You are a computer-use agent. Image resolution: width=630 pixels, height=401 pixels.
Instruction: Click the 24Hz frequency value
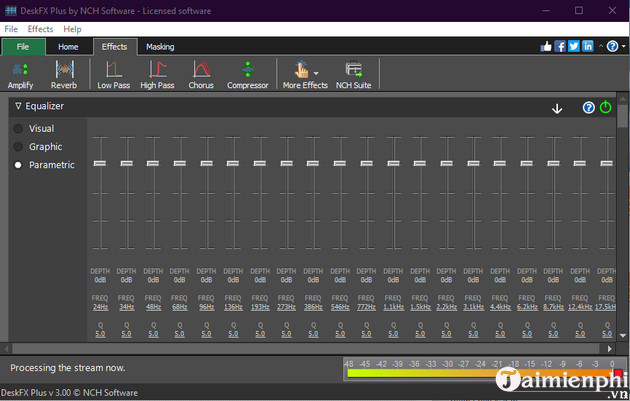coord(100,307)
